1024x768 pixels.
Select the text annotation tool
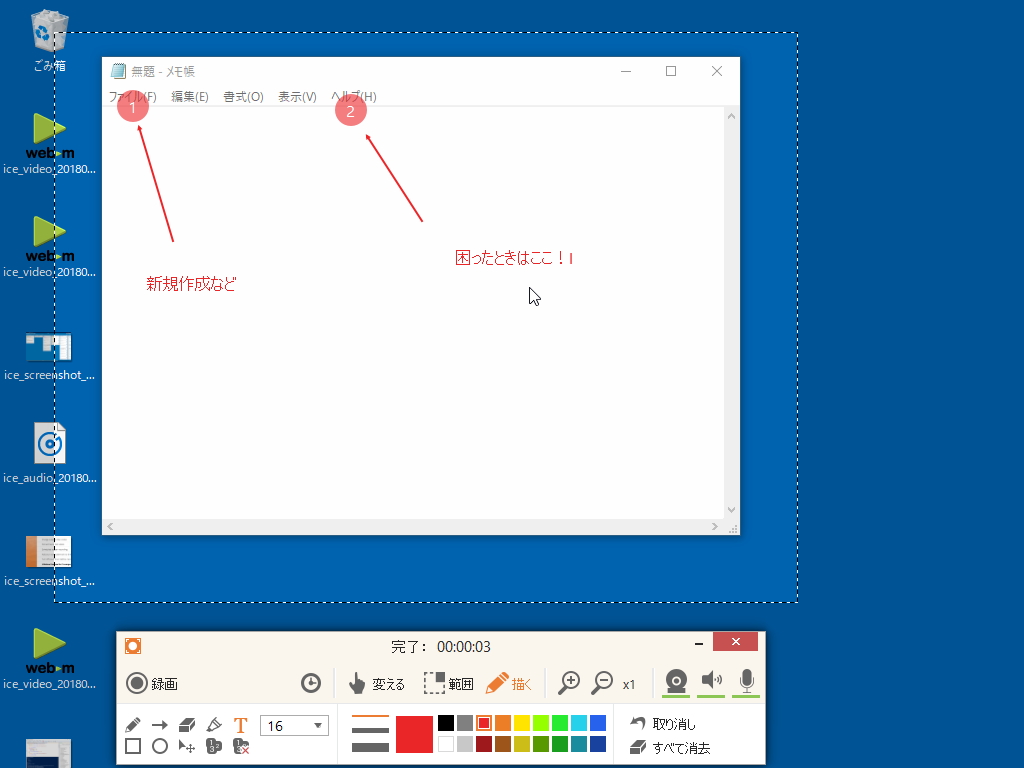(x=240, y=723)
